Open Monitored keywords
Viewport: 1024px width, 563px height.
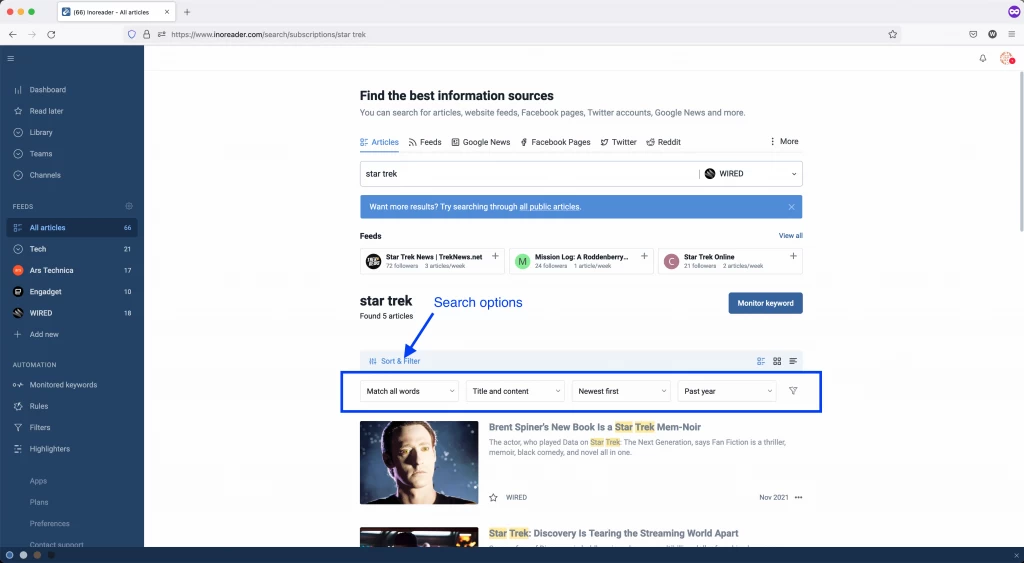pos(63,385)
